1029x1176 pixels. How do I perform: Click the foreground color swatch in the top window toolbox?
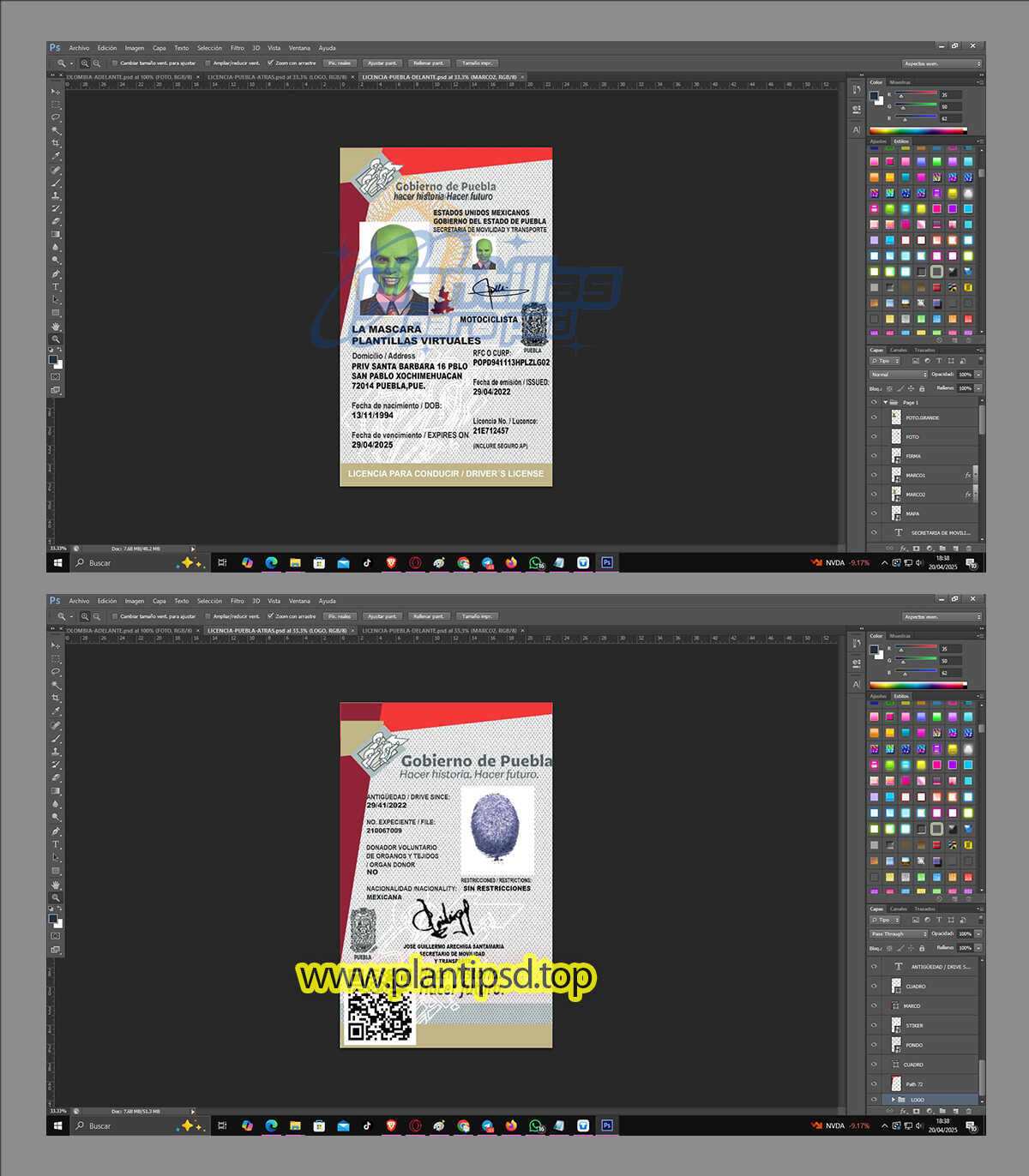click(54, 360)
